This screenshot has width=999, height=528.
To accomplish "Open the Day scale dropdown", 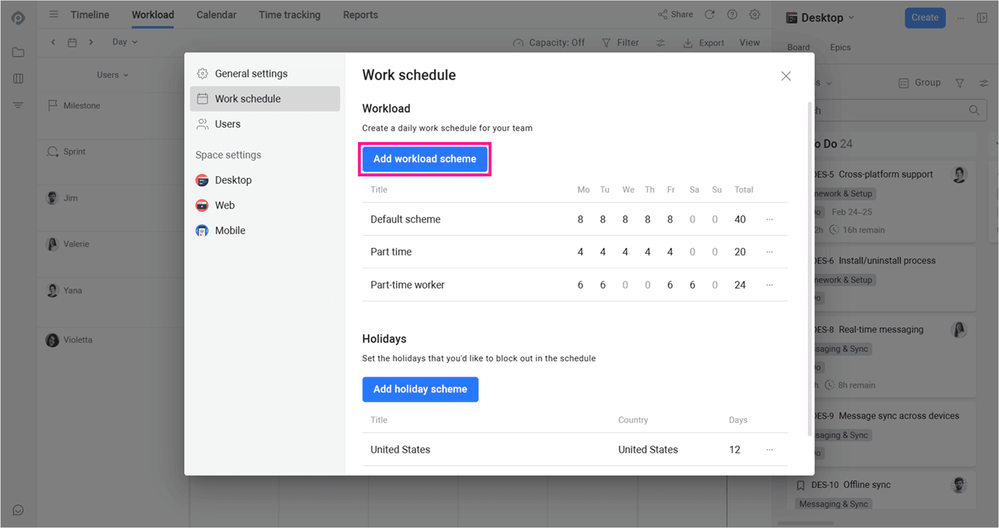I will pos(124,42).
